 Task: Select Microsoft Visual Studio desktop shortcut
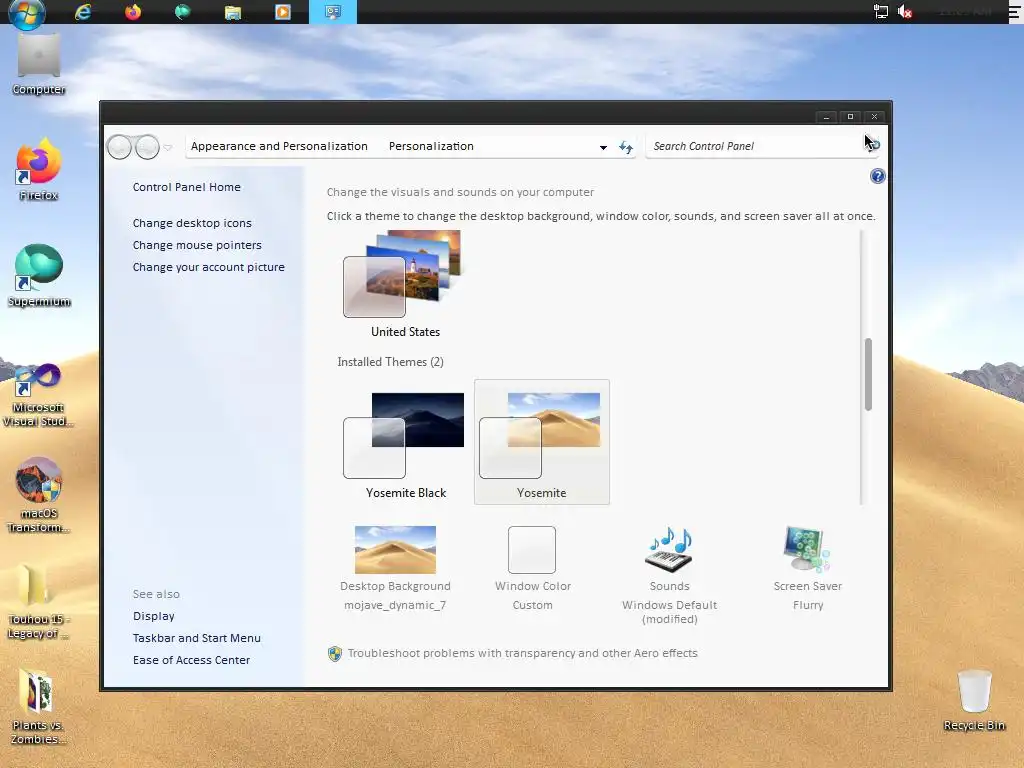click(39, 396)
